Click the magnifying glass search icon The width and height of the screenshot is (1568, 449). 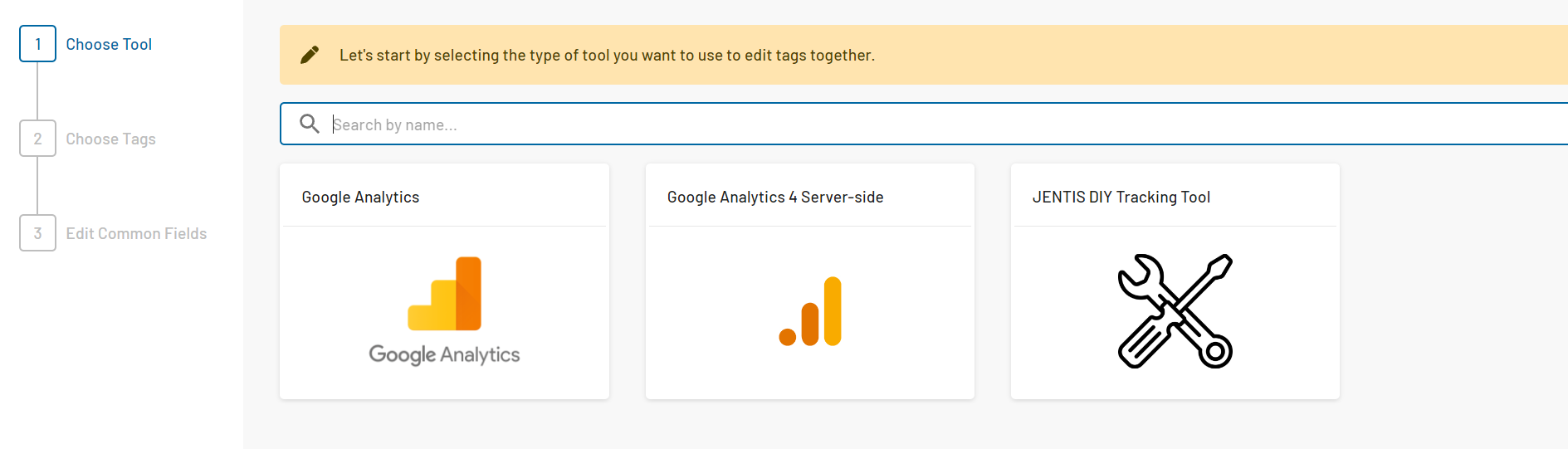[309, 124]
